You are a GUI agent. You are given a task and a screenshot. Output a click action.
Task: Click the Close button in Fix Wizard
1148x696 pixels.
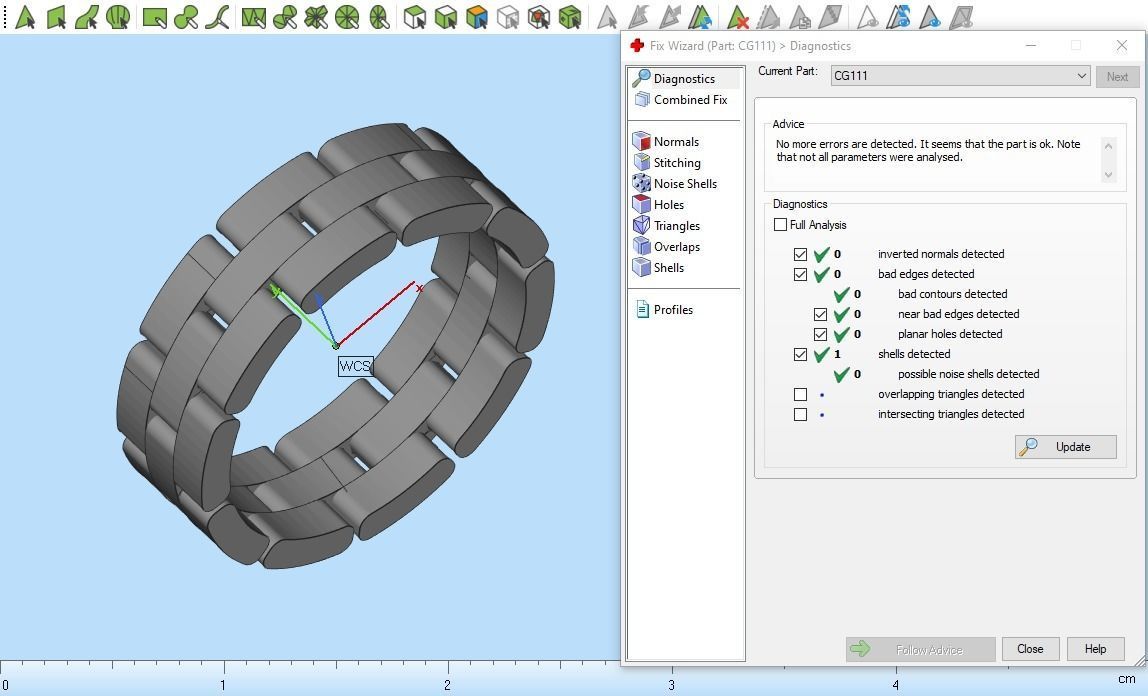point(1030,649)
